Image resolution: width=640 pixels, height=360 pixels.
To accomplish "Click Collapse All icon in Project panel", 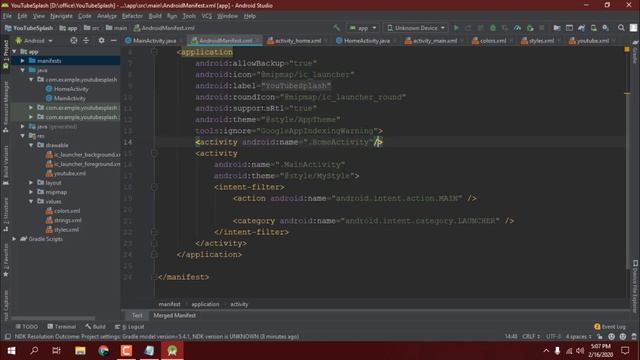I will [x=86, y=40].
